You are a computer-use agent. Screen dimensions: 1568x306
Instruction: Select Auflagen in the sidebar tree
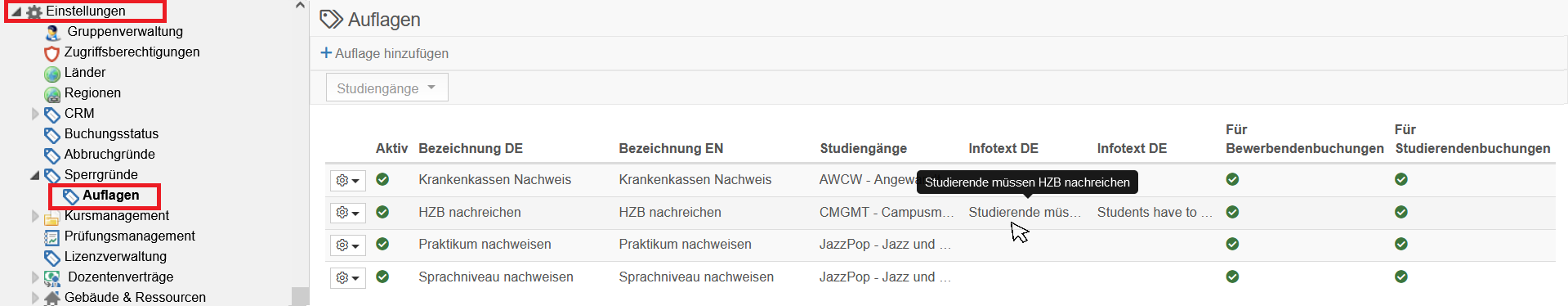point(111,196)
